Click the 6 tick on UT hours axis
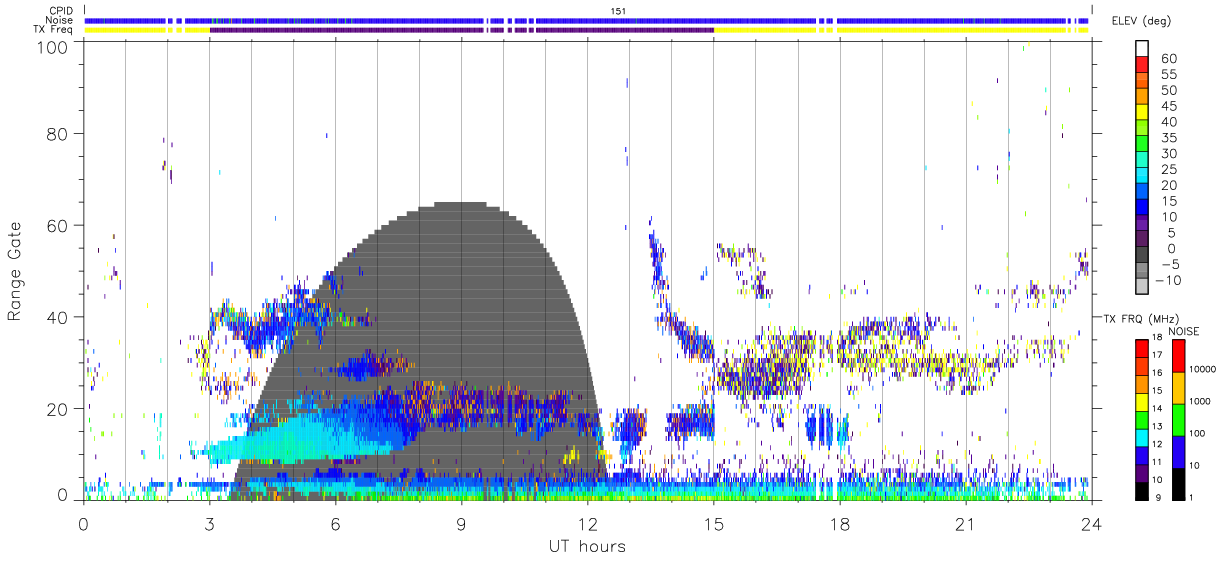 coord(336,524)
